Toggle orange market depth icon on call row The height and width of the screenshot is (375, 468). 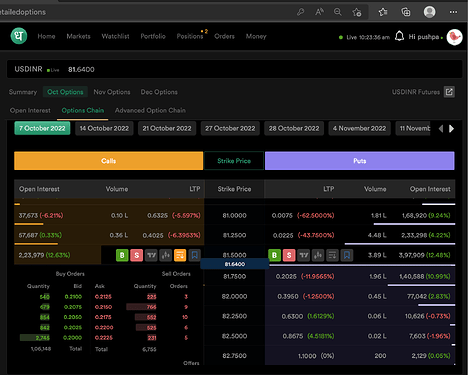click(x=180, y=255)
